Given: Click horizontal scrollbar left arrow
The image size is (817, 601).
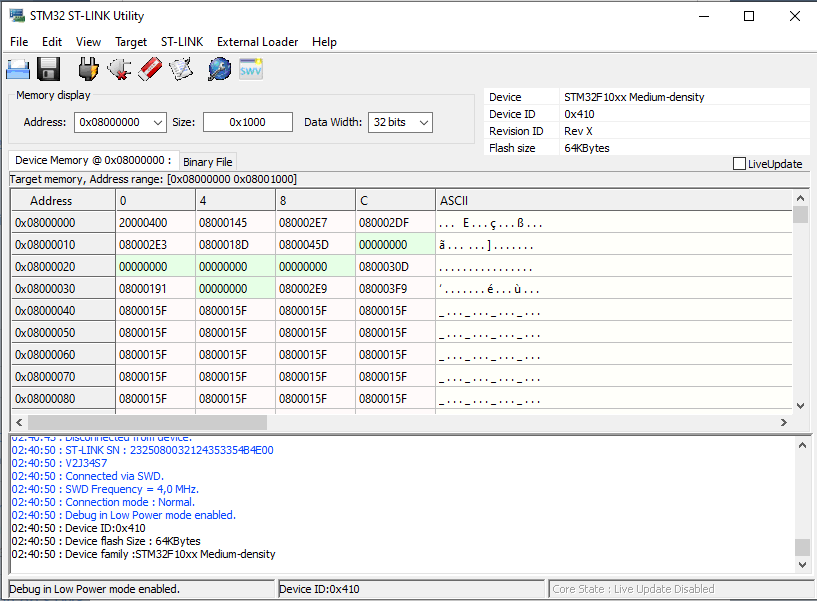Looking at the screenshot, I should click(19, 422).
